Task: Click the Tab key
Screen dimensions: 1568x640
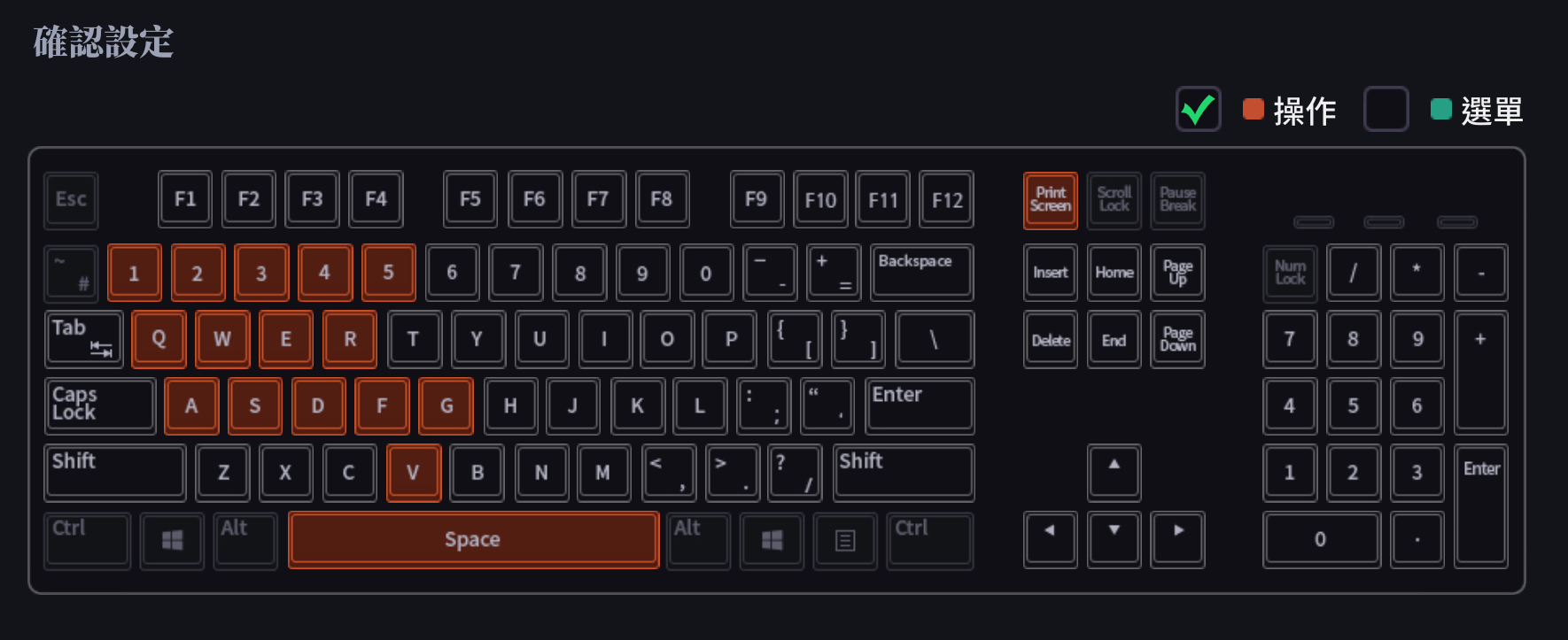Action: 84,339
